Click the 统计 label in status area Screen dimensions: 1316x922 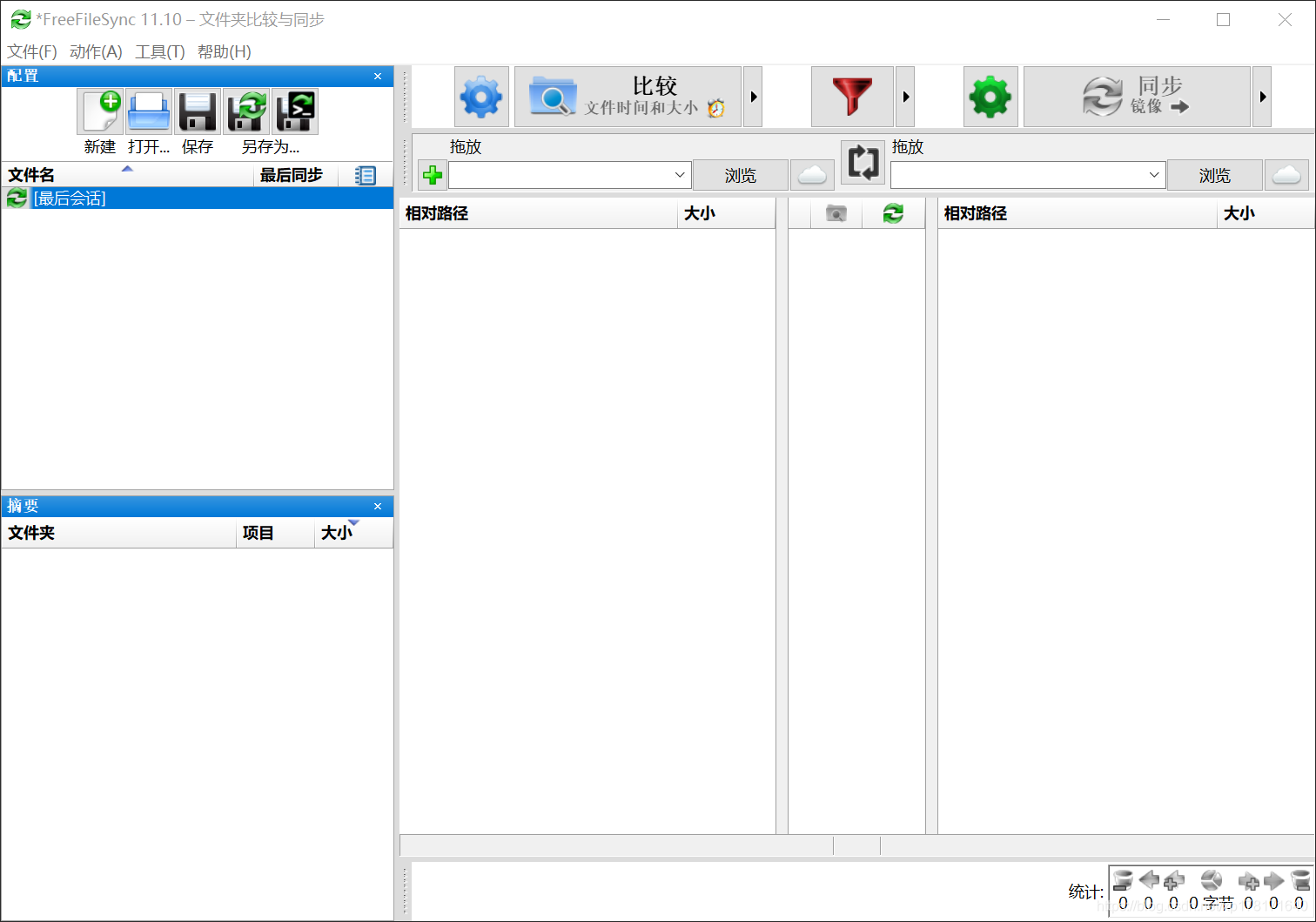pyautogui.click(x=1085, y=892)
